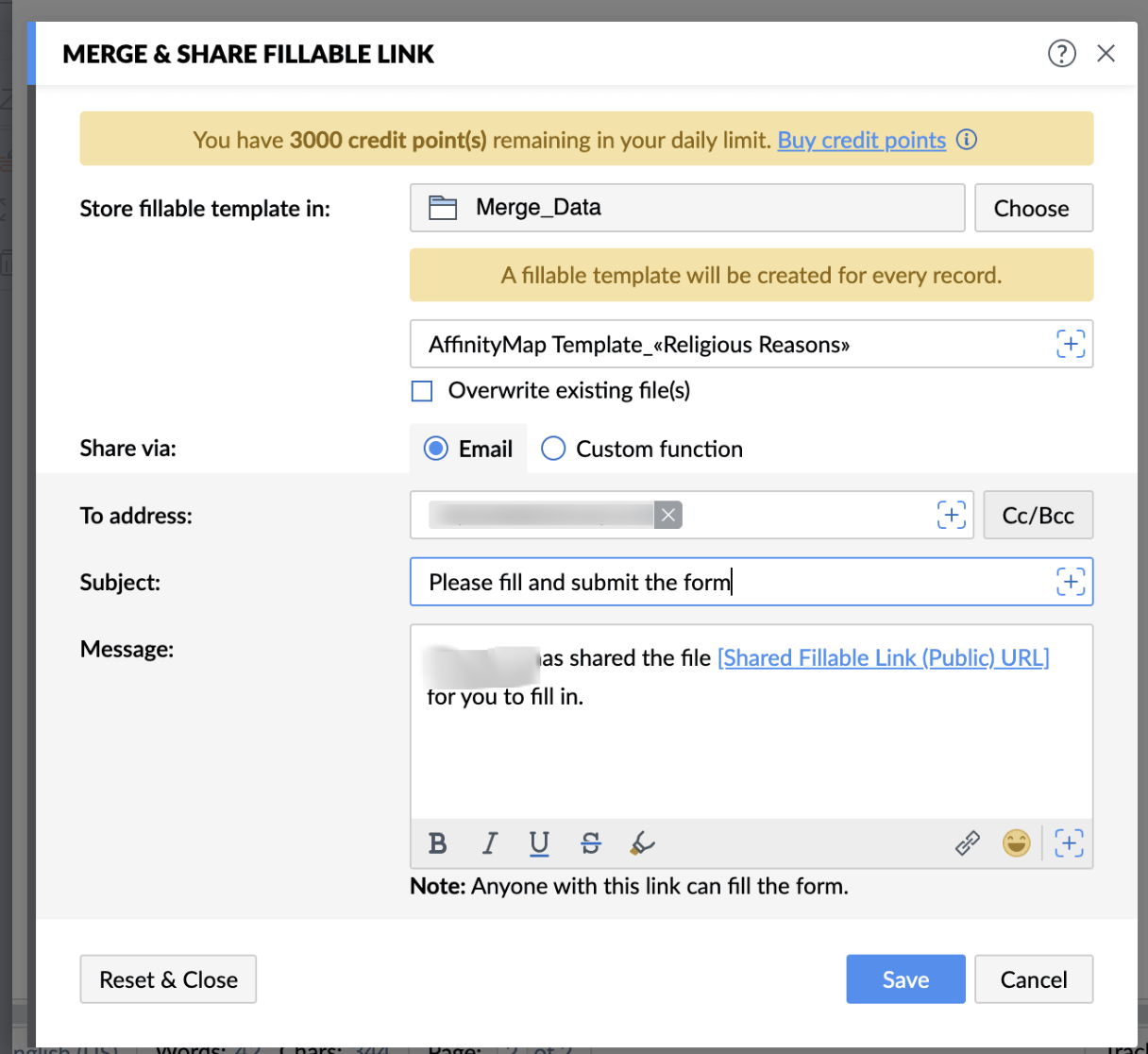Click the help question mark icon

point(1061,54)
